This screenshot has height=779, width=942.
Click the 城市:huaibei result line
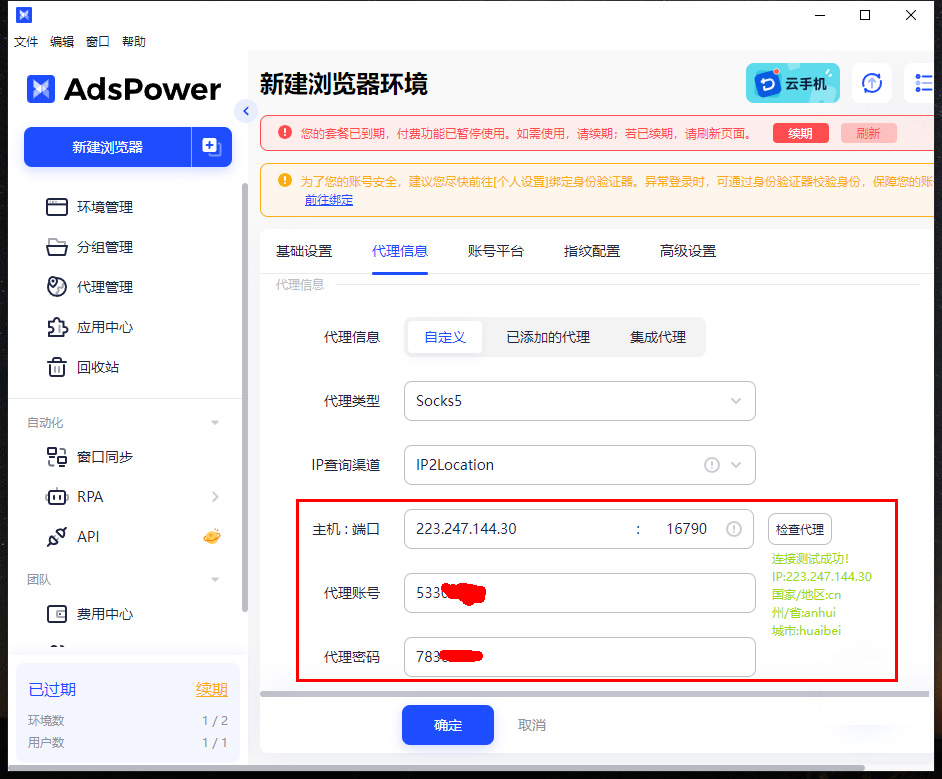tap(806, 631)
